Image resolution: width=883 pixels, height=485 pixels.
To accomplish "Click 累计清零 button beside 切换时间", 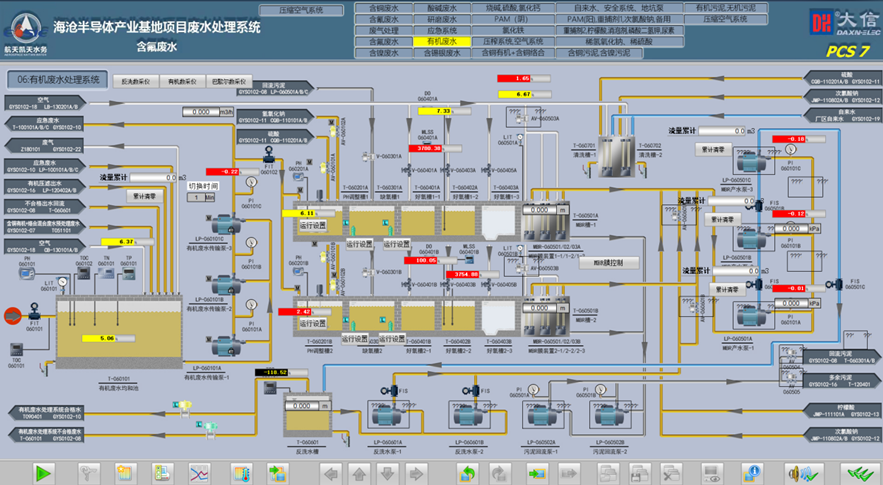I will click(x=144, y=197).
